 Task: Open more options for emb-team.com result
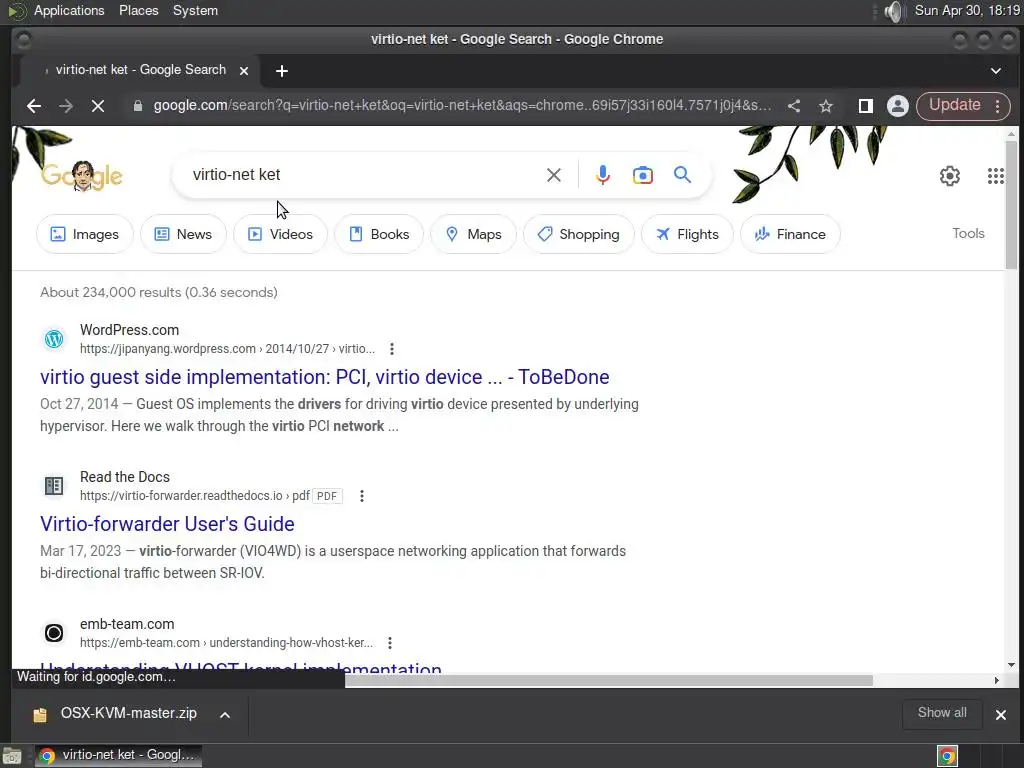(x=390, y=643)
